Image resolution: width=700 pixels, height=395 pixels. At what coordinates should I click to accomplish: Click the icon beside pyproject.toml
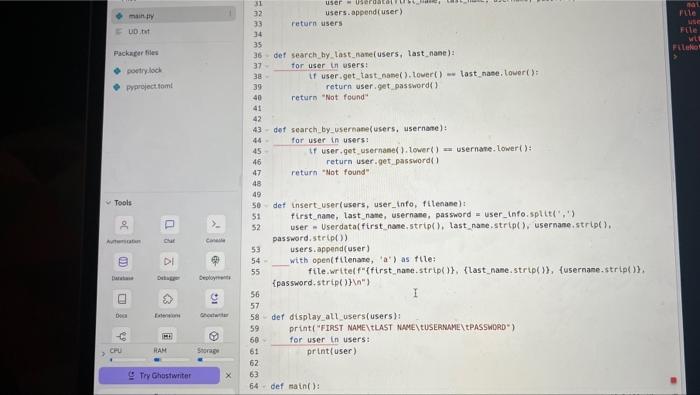117,87
